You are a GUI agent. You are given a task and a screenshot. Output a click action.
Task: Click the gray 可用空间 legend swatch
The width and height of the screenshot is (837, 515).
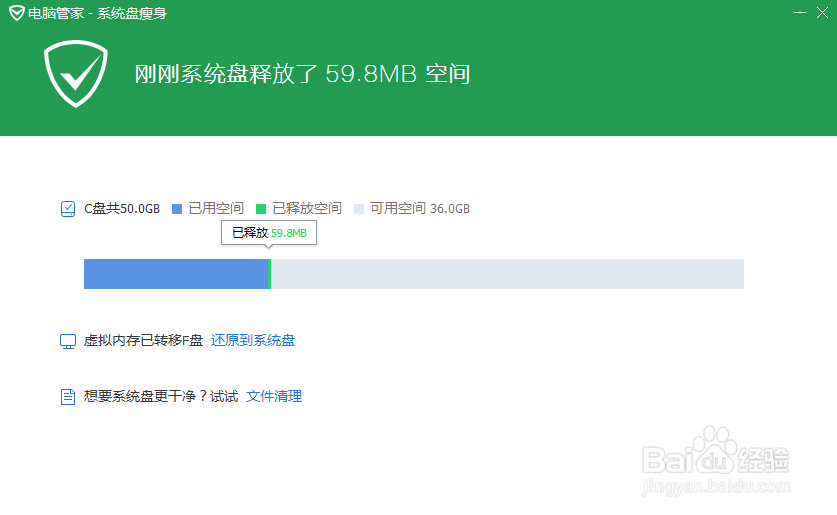359,209
